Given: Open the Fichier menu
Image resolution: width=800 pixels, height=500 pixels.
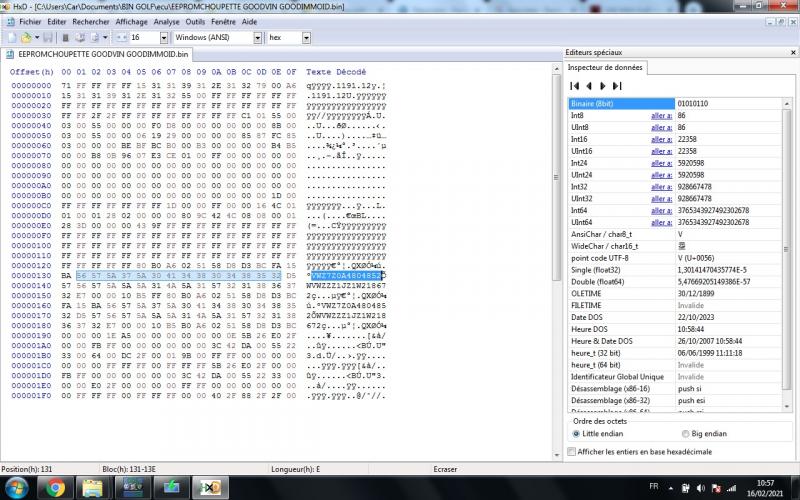Looking at the screenshot, I should 30,22.
